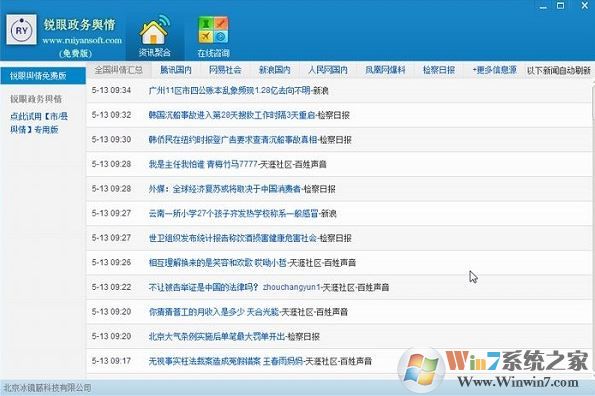Image resolution: width=595 pixels, height=396 pixels.
Task: Click timestamp 5-13 09:34
Action: 111,90
